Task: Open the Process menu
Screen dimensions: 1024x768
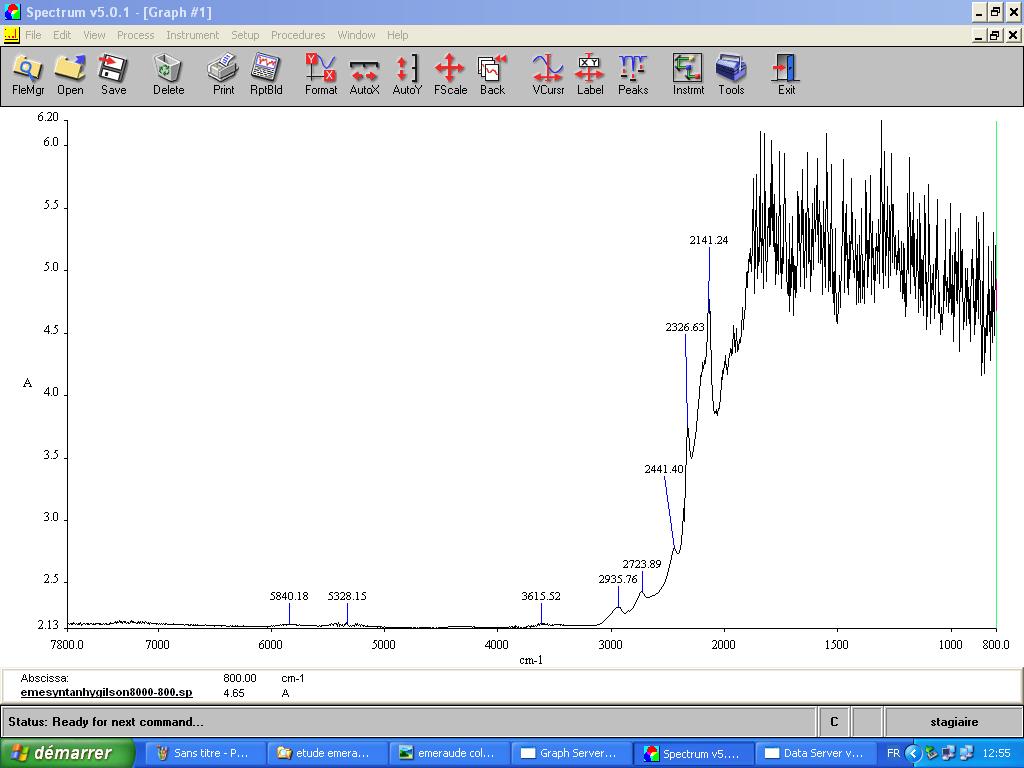Action: coord(135,35)
